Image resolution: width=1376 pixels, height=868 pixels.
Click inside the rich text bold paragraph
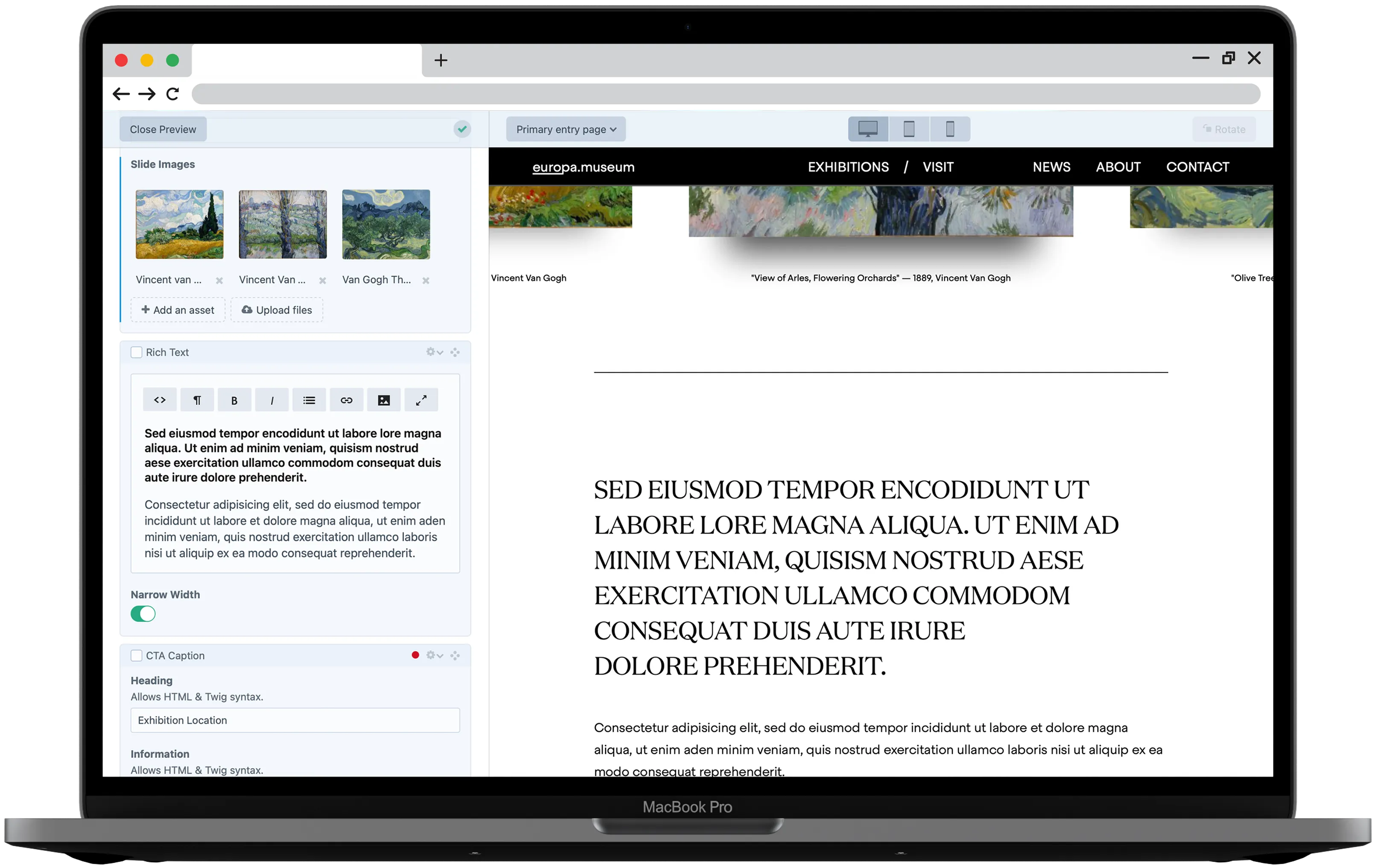pyautogui.click(x=293, y=456)
